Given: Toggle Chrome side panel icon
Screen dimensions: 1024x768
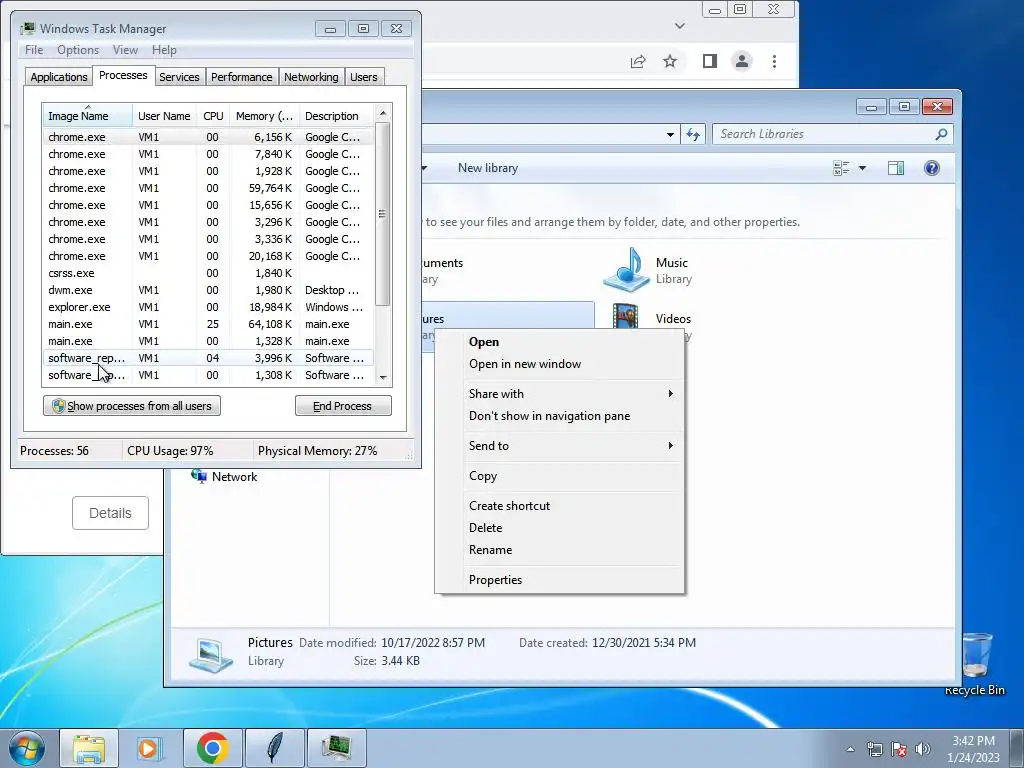Looking at the screenshot, I should click(x=710, y=61).
